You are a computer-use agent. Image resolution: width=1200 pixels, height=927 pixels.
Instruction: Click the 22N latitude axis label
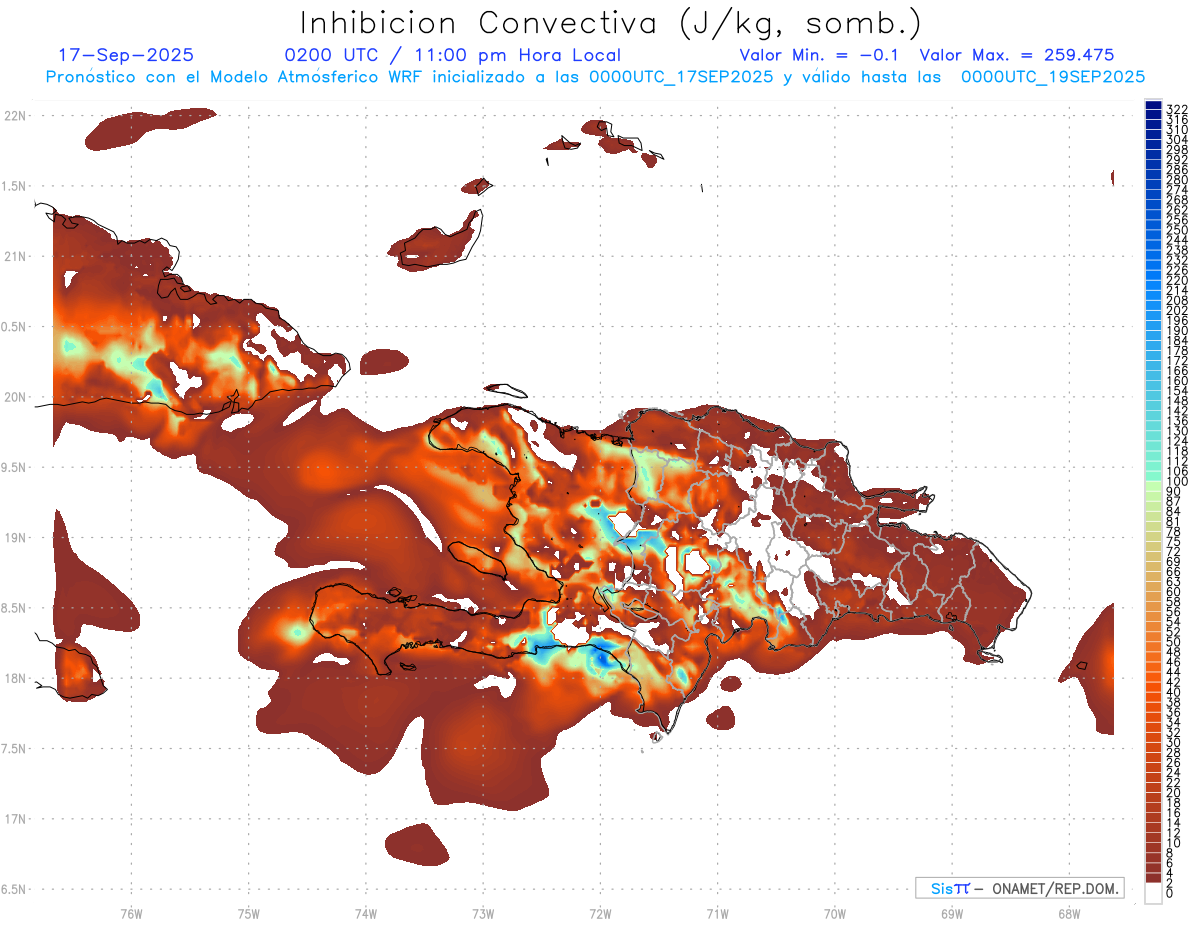tap(15, 116)
